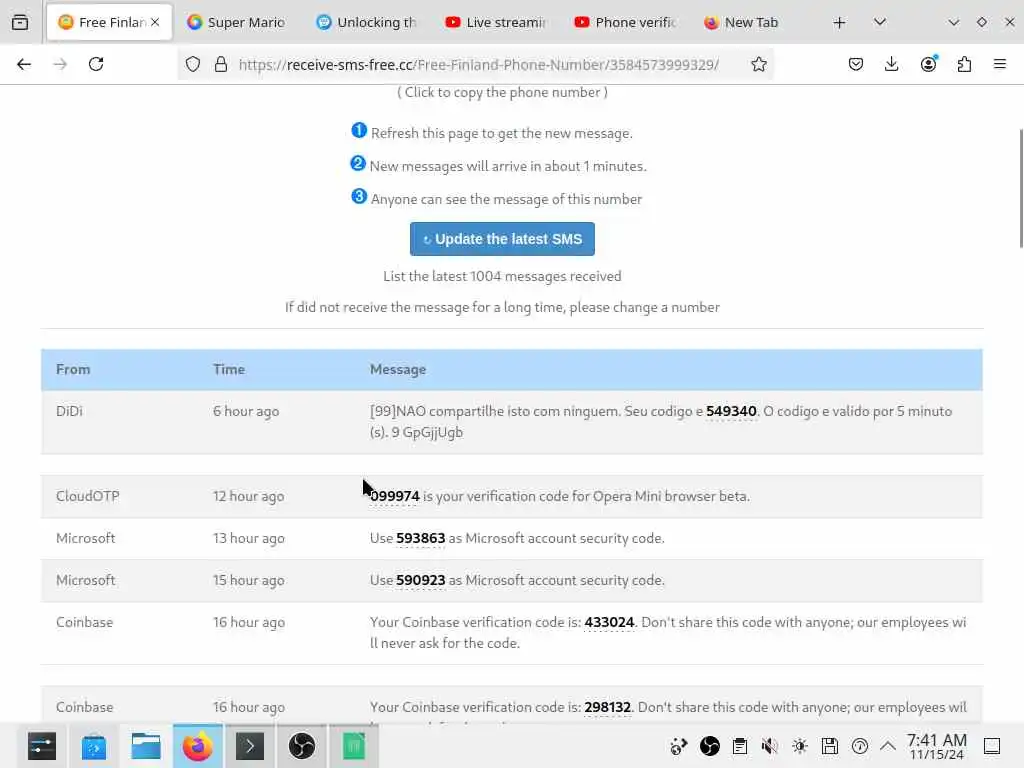Click the forward navigation arrow
Screen dimensions: 1024x768
(60, 64)
